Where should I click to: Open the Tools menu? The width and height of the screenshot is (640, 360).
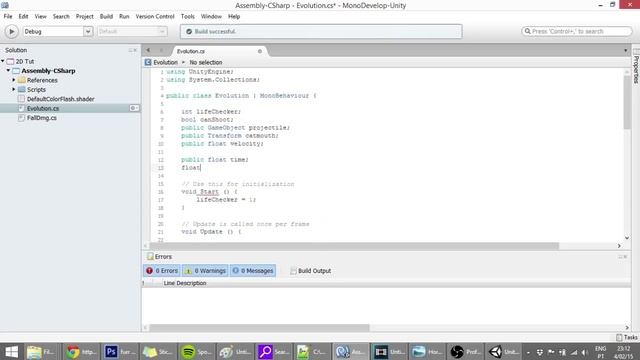(x=187, y=16)
